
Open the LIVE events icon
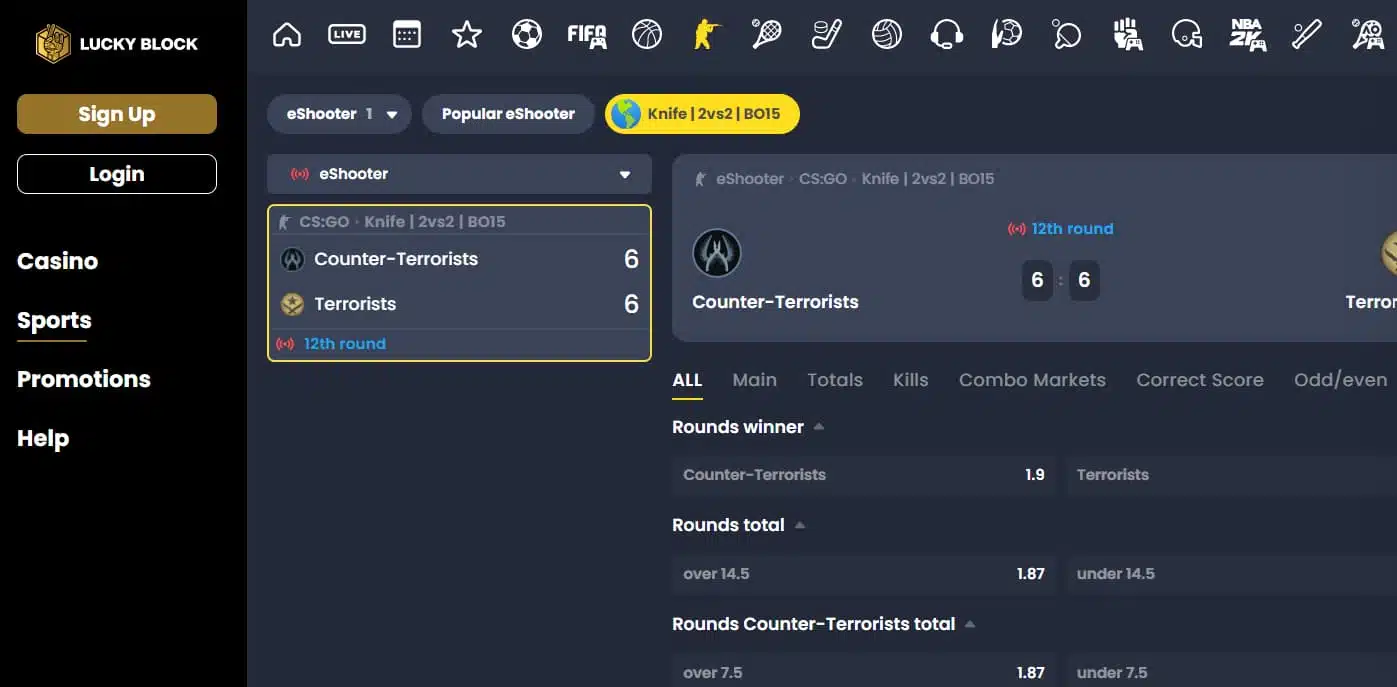(347, 35)
